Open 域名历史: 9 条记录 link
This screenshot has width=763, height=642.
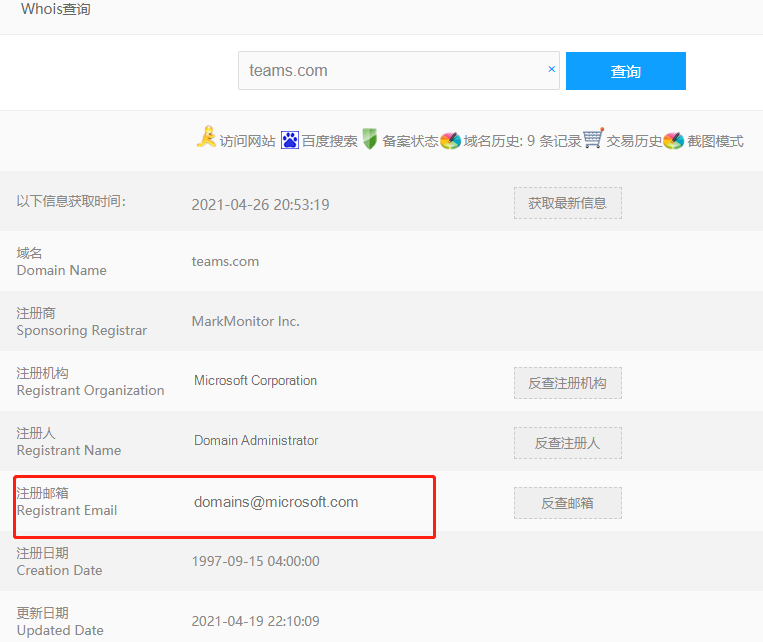click(x=522, y=141)
